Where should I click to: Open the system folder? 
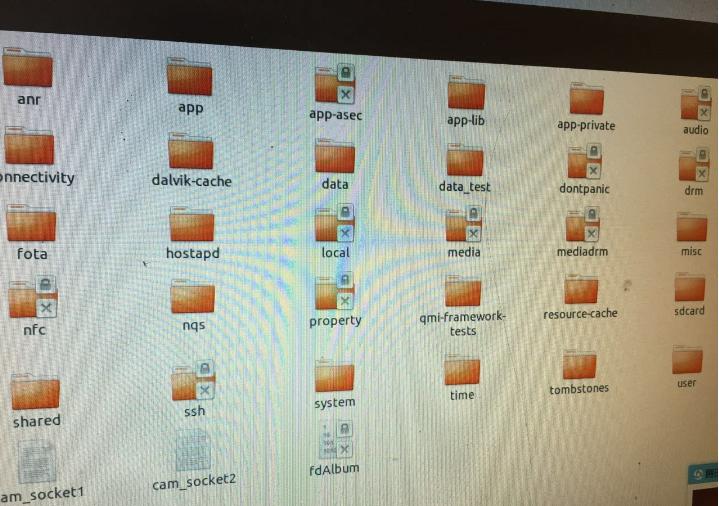[334, 376]
